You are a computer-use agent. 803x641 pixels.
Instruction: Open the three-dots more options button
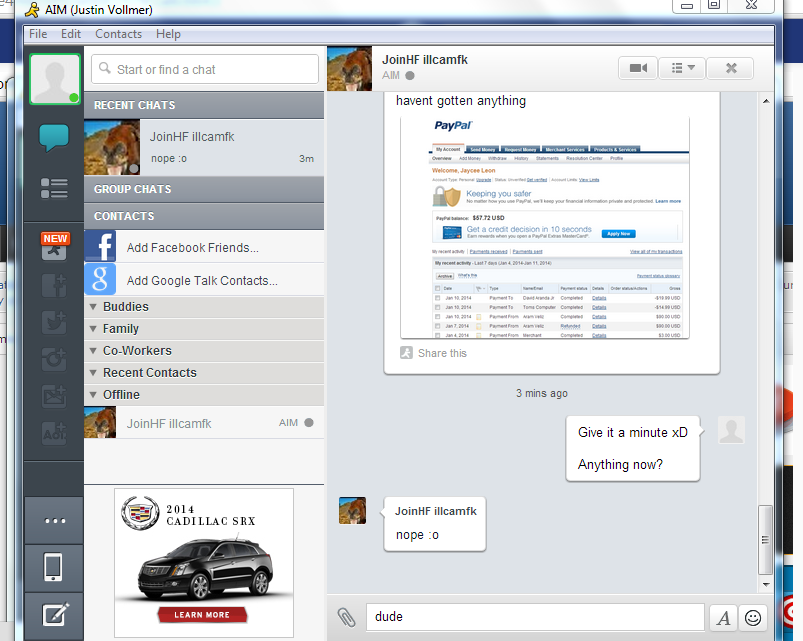coord(54,521)
